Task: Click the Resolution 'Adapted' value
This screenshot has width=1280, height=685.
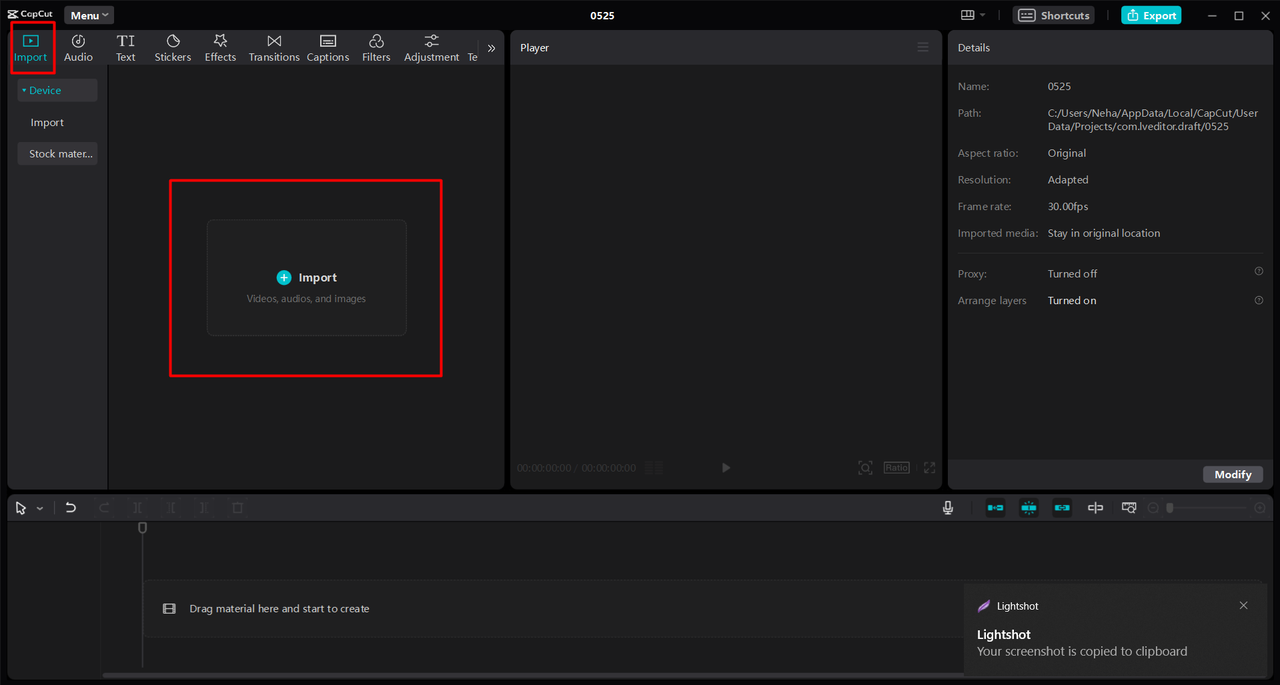Action: click(x=1068, y=180)
